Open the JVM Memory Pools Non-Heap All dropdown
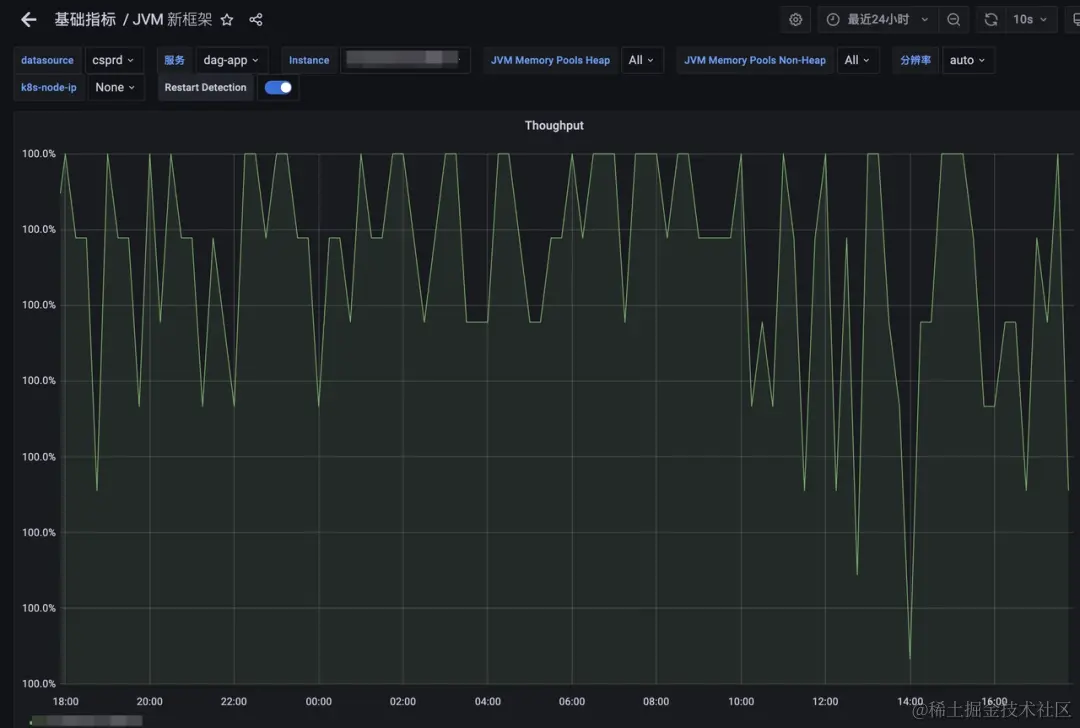The image size is (1080, 728). (857, 60)
